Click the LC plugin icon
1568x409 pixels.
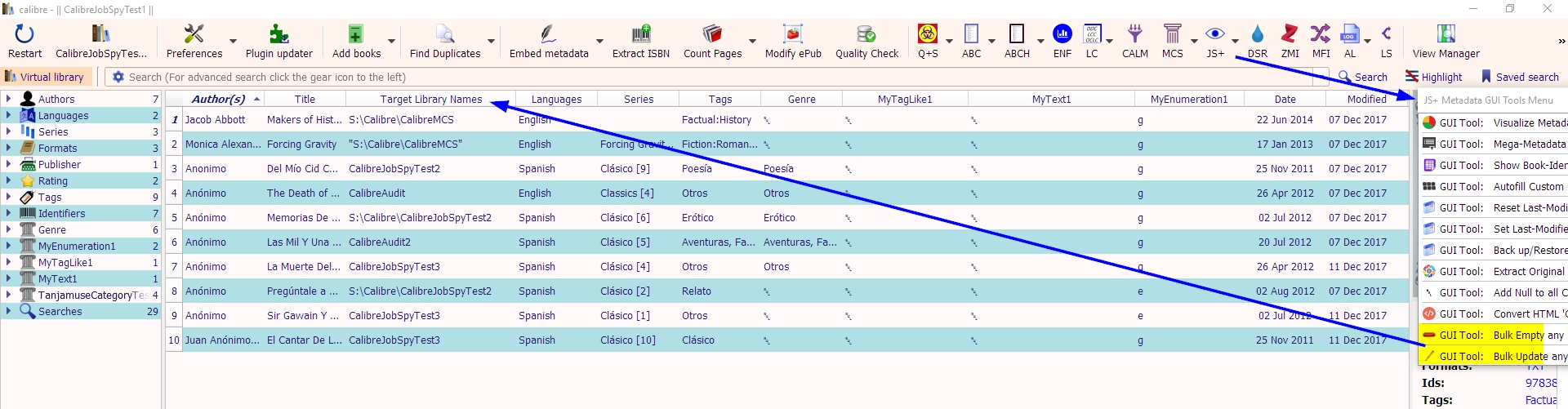[x=1092, y=33]
